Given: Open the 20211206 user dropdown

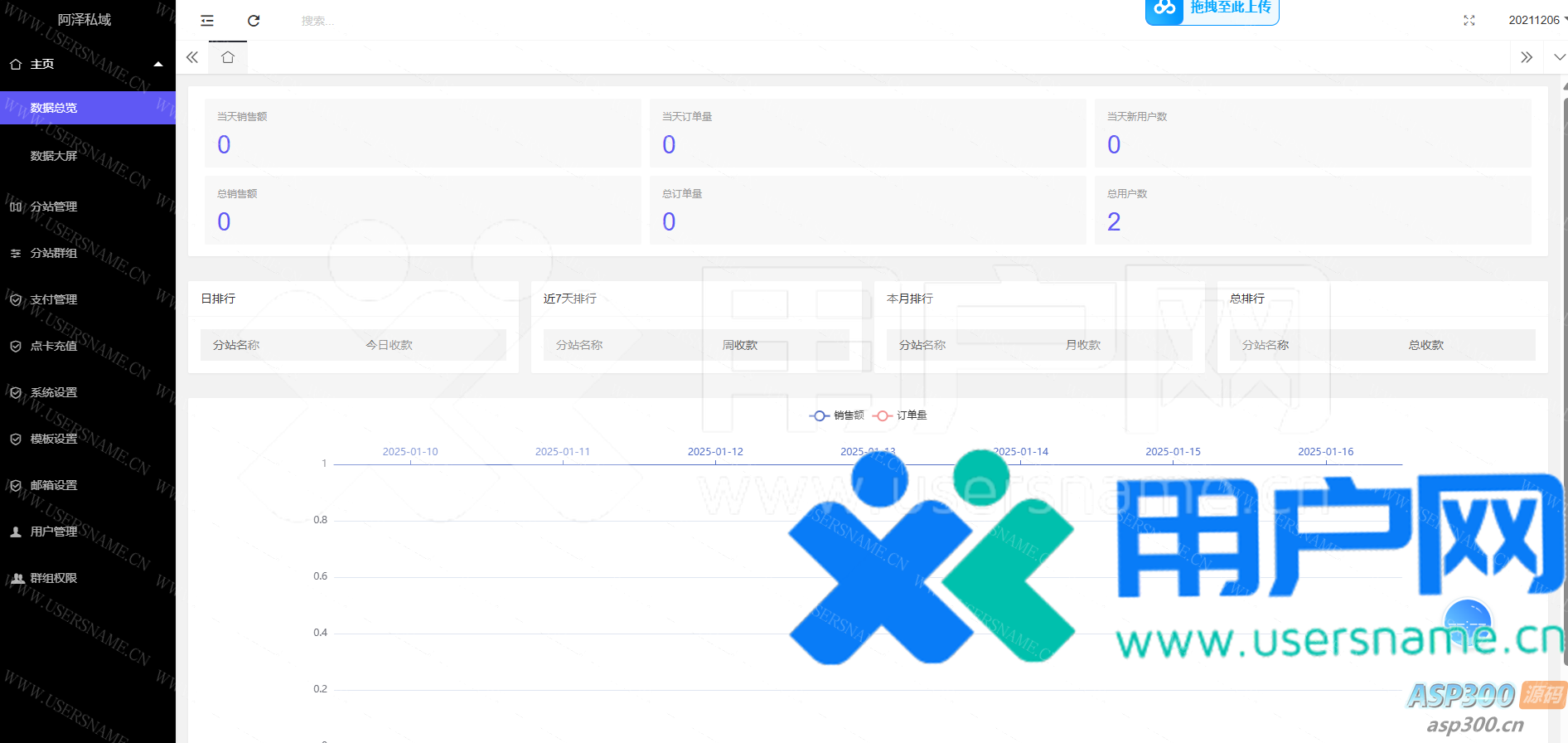Looking at the screenshot, I should pos(1537,20).
